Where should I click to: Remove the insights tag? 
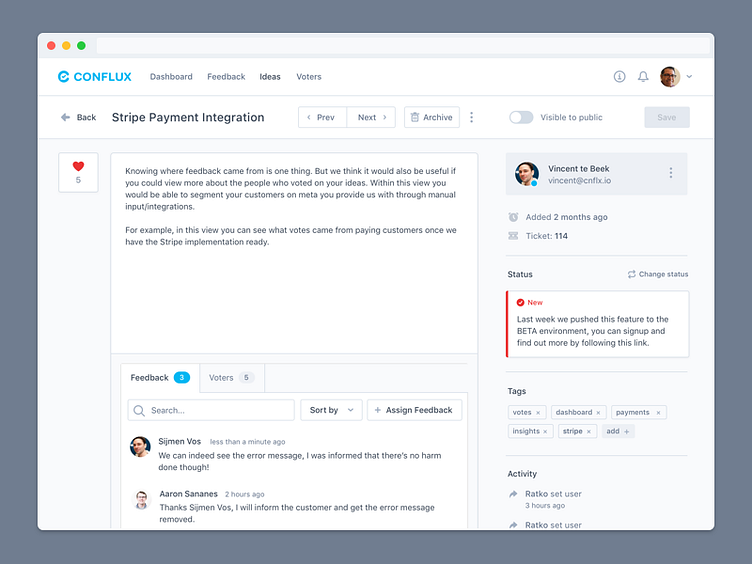pos(545,432)
